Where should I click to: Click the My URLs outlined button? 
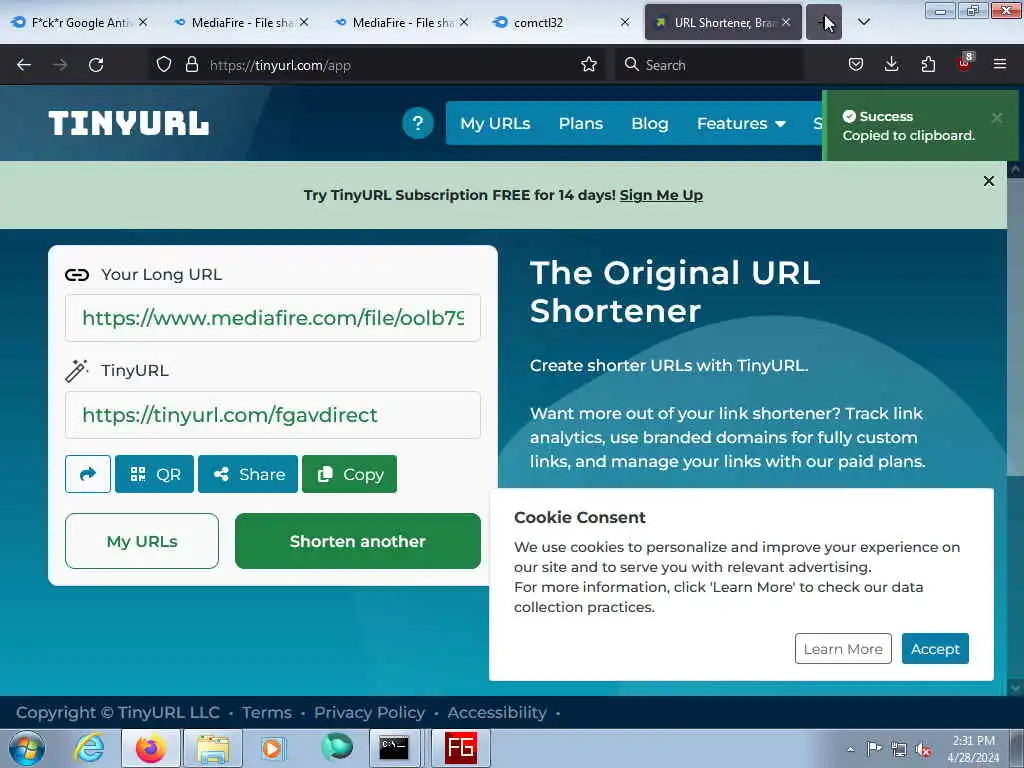pyautogui.click(x=142, y=541)
